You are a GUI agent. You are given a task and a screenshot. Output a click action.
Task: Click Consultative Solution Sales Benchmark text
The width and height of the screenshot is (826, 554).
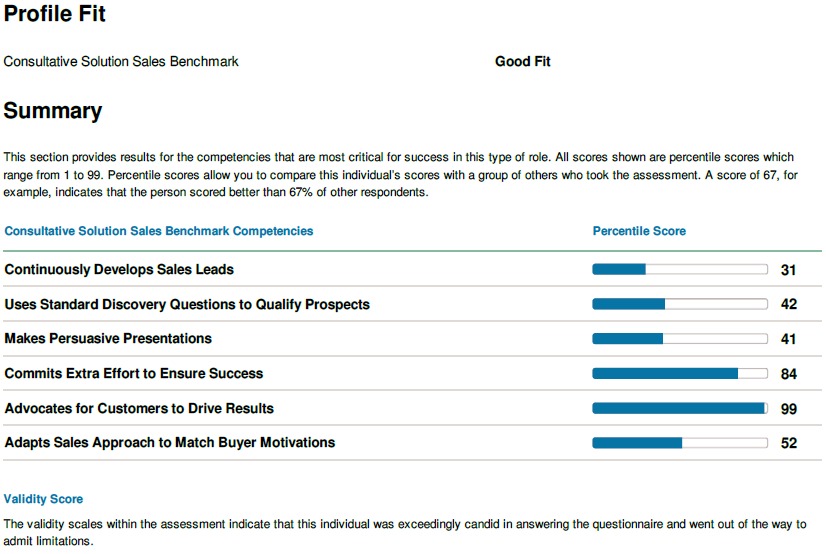(x=121, y=62)
